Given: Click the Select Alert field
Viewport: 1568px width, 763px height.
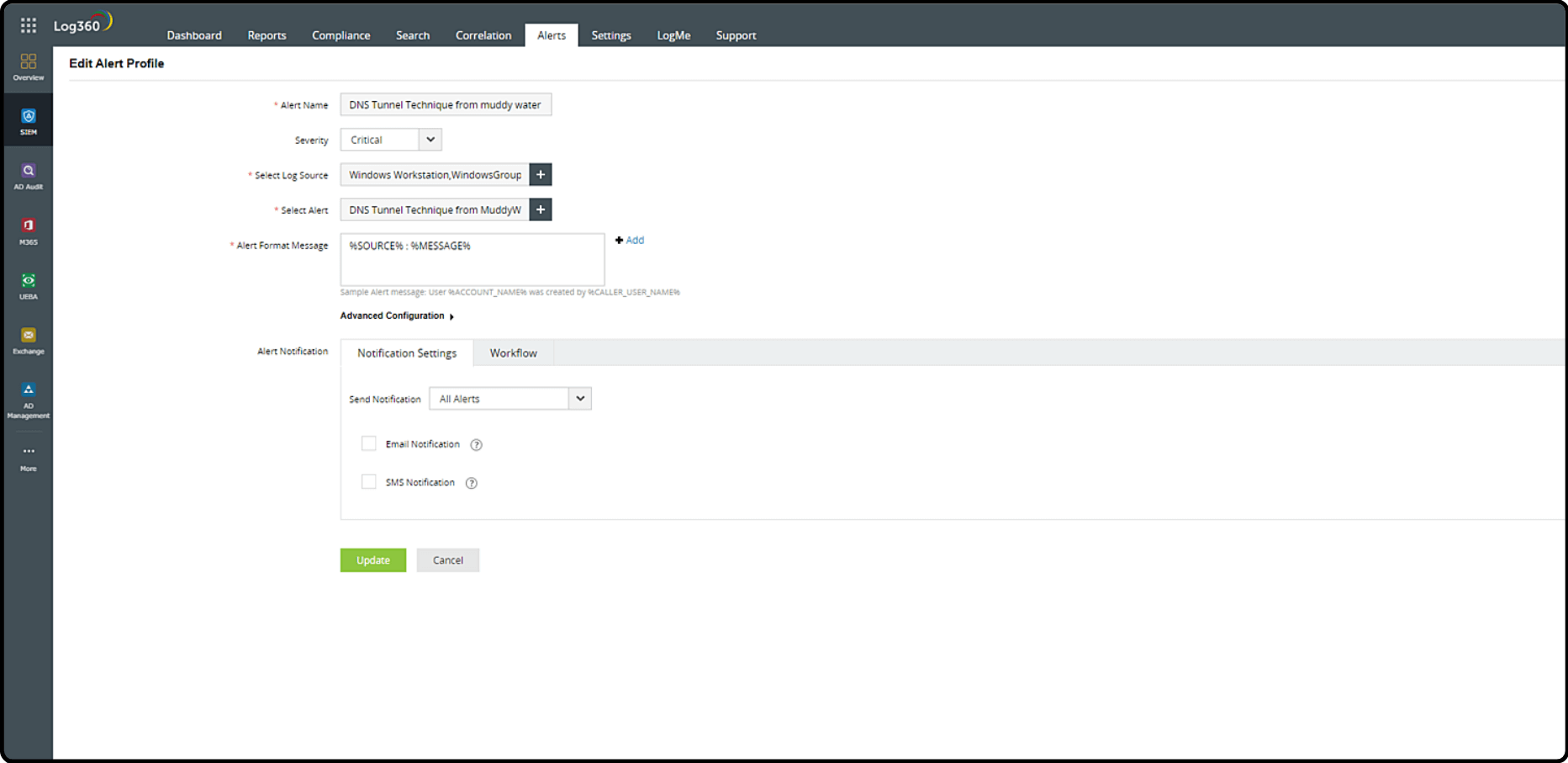Looking at the screenshot, I should pos(435,209).
